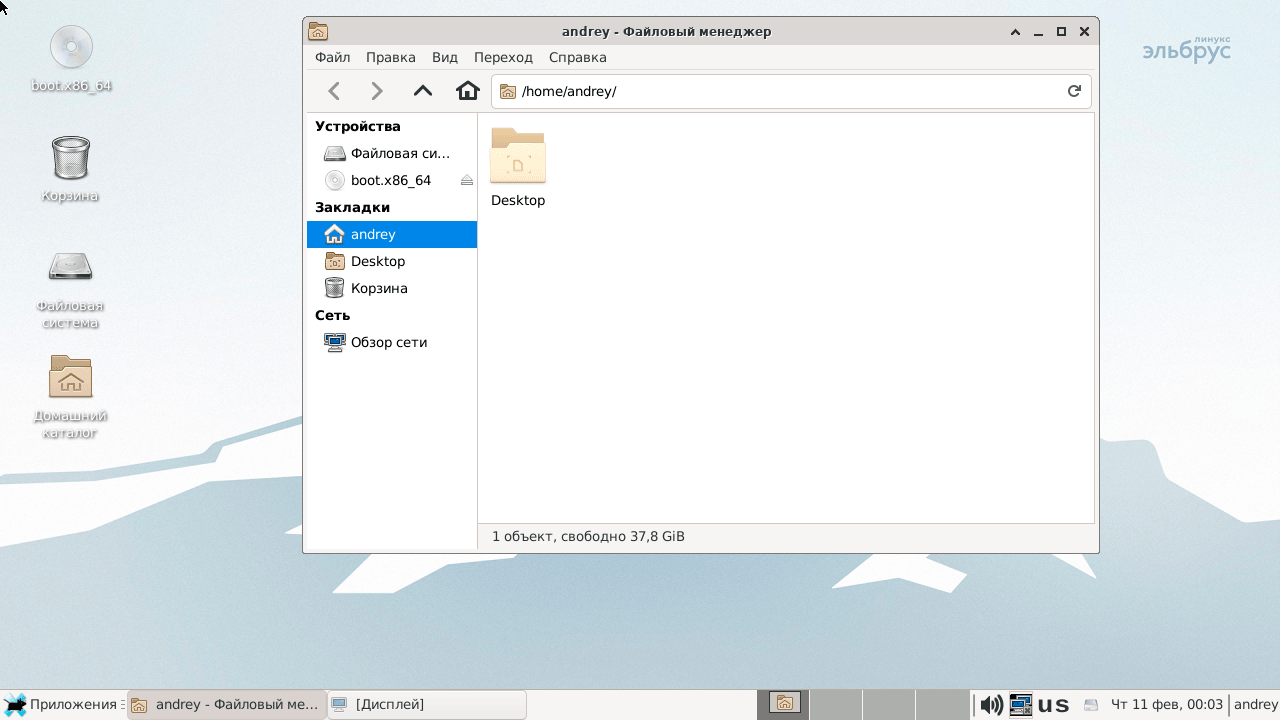Select the Домашний каталог desktop icon

click(x=70, y=397)
